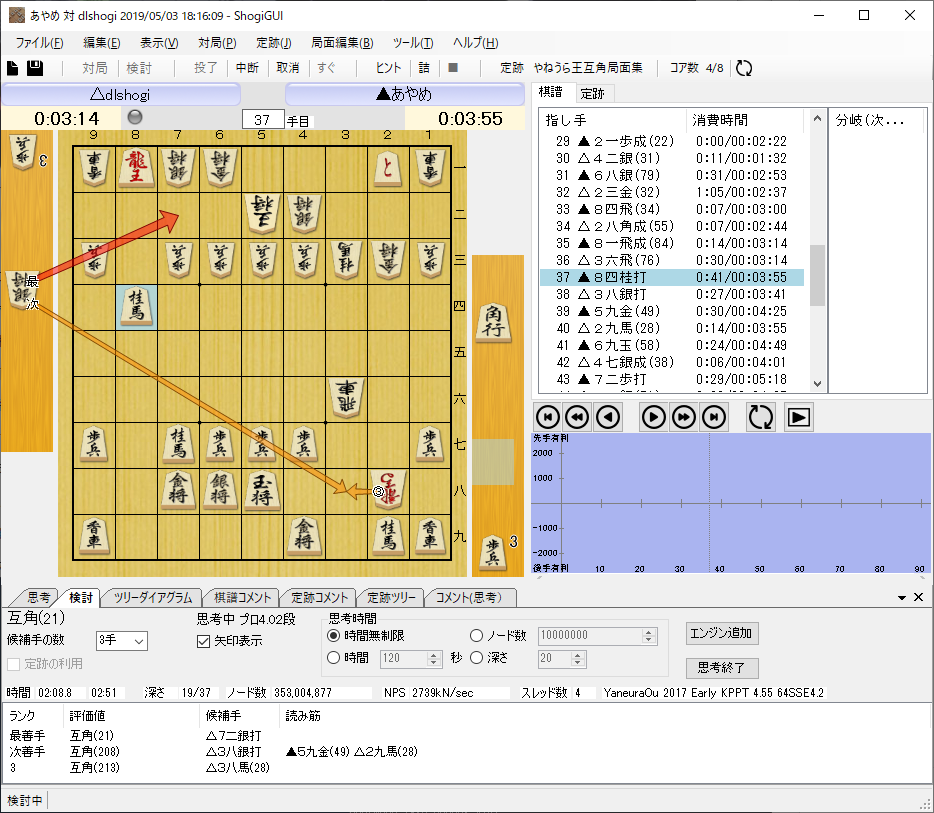Start continuous playback with the boxed play icon
The height and width of the screenshot is (813, 934).
pyautogui.click(x=797, y=417)
